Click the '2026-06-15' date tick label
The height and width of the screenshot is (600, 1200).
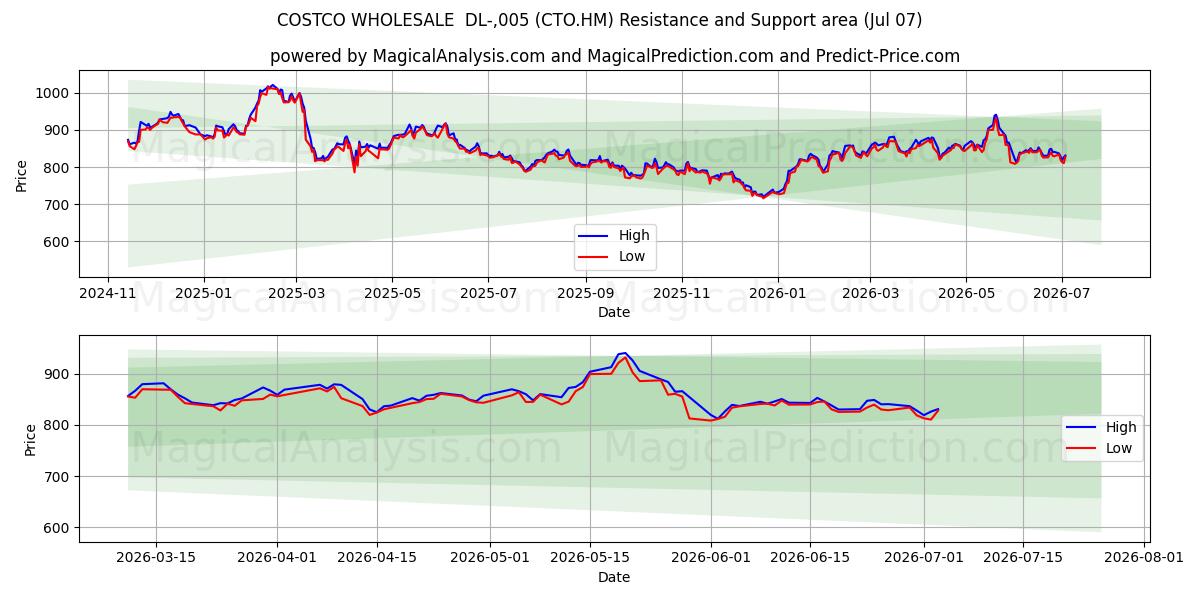(x=810, y=558)
